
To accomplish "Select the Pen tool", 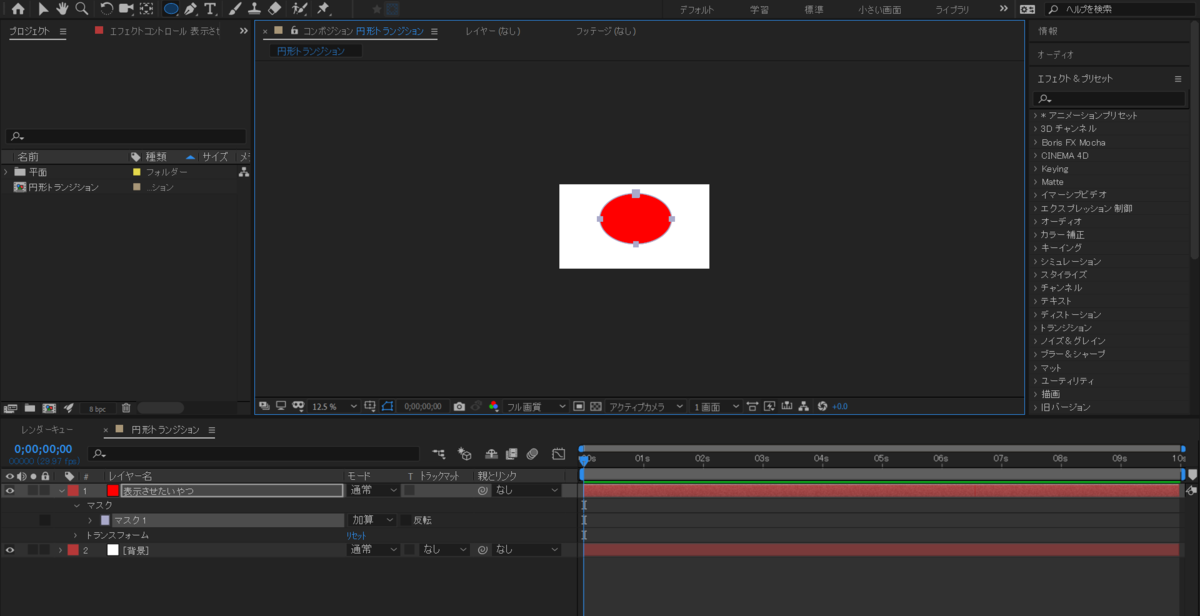I will [191, 8].
